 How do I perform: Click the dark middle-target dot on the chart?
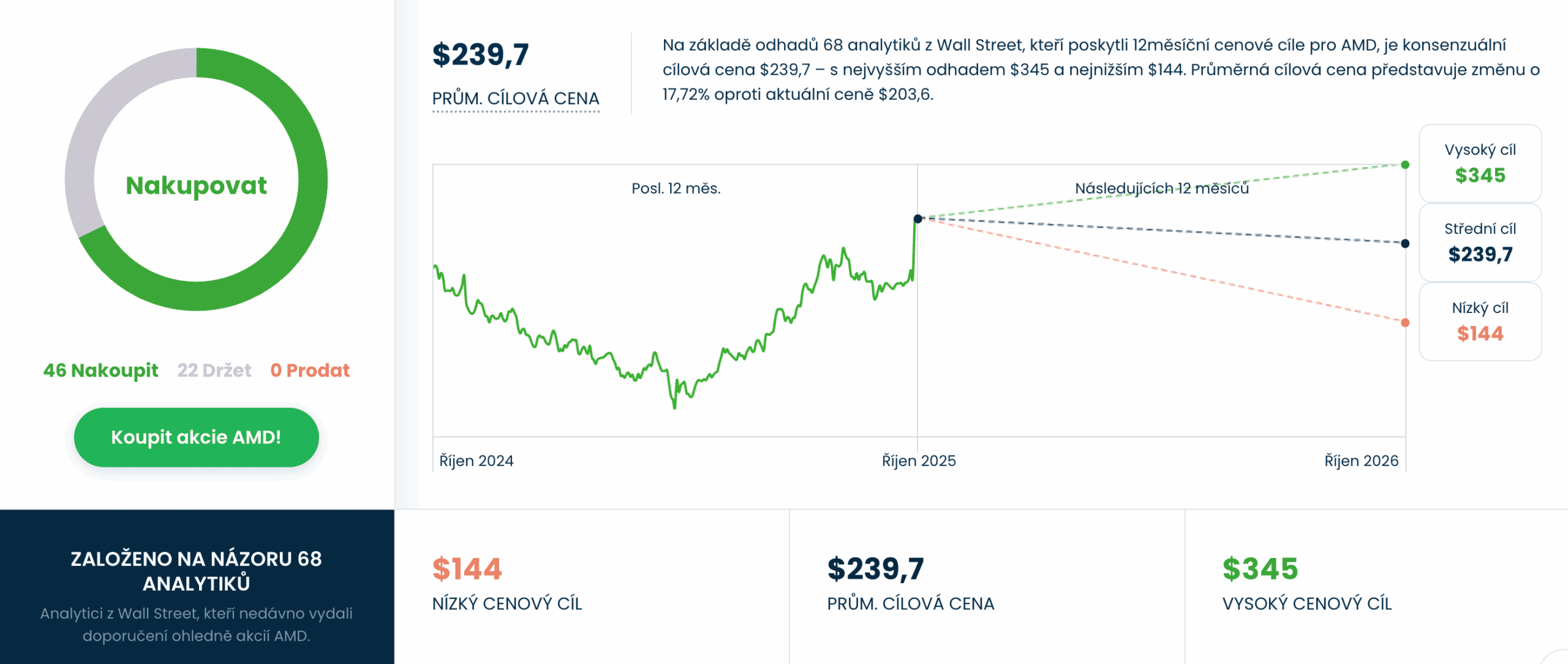1405,243
